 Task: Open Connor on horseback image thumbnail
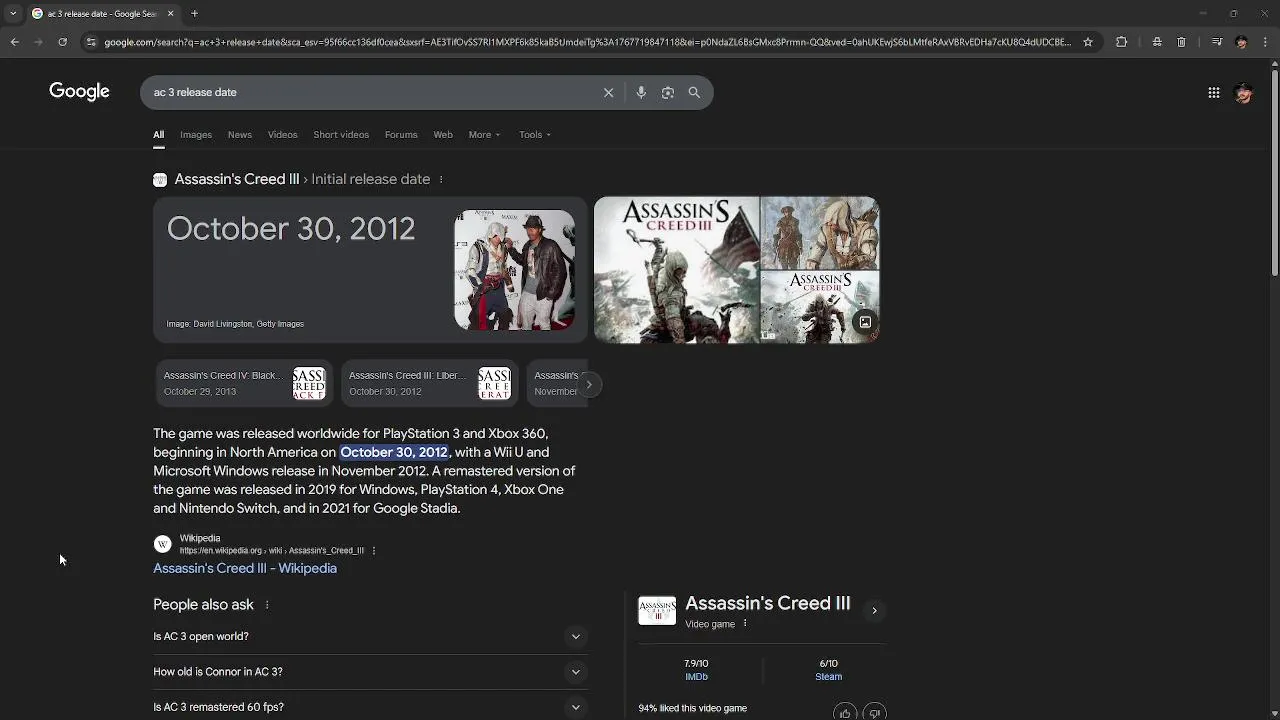[x=820, y=233]
